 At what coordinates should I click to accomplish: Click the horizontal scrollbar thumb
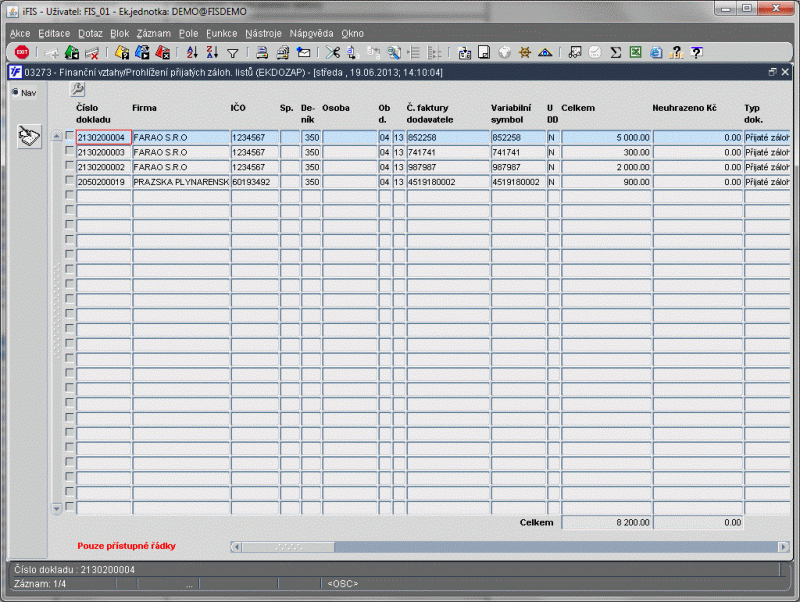[x=288, y=547]
